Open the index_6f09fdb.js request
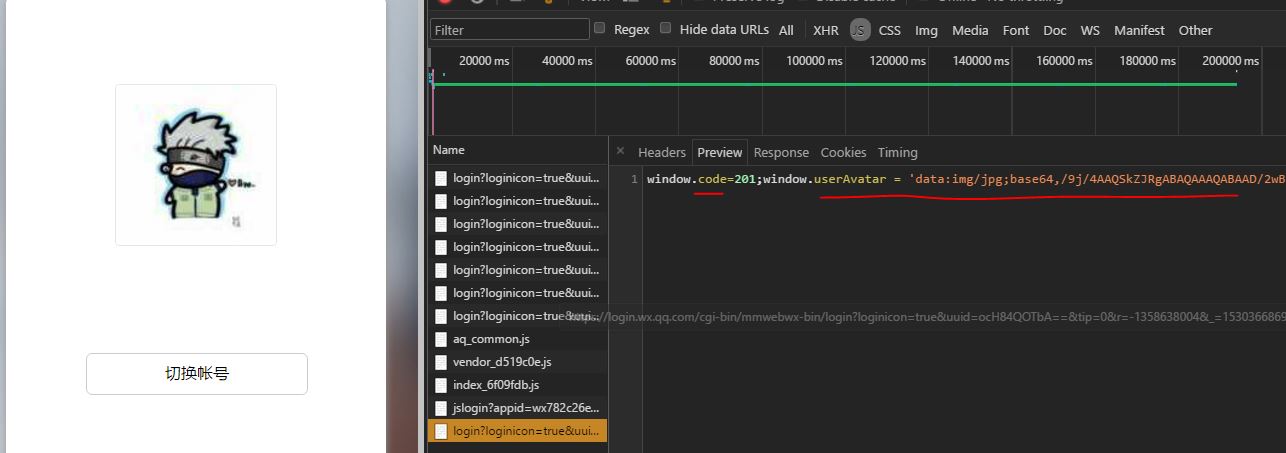Image resolution: width=1286 pixels, height=453 pixels. pyautogui.click(x=518, y=385)
